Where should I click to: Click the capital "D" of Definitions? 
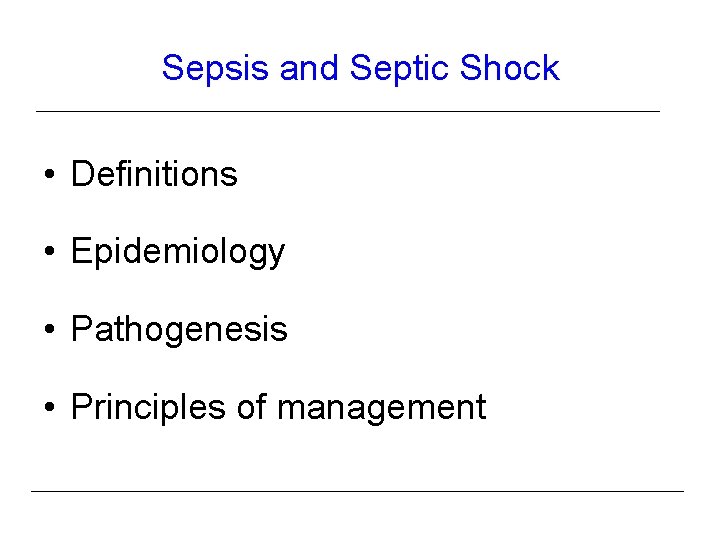click(82, 174)
